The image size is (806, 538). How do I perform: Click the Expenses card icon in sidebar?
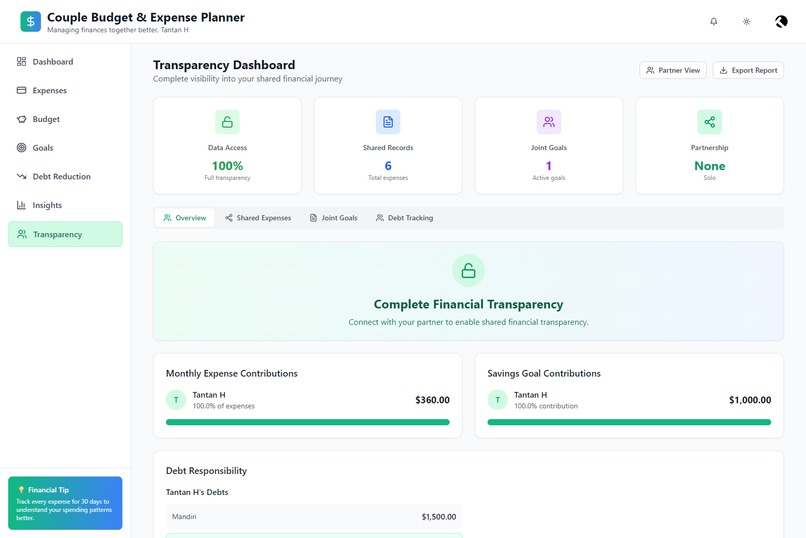(x=21, y=90)
